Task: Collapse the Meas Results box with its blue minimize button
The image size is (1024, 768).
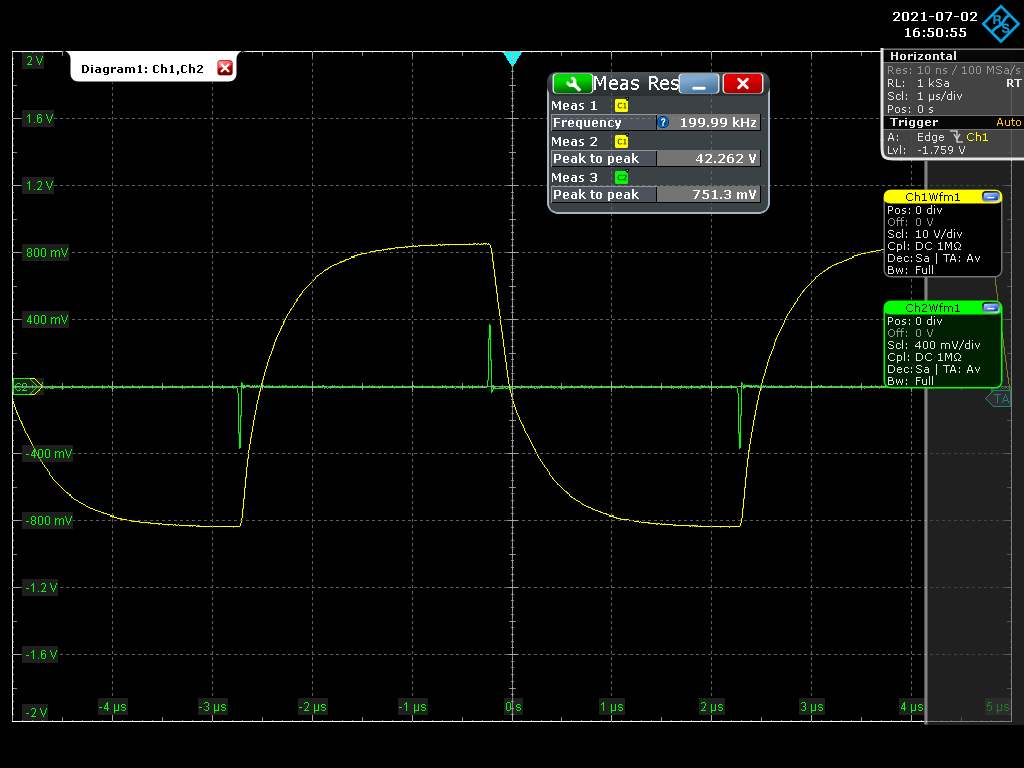Action: pos(699,84)
